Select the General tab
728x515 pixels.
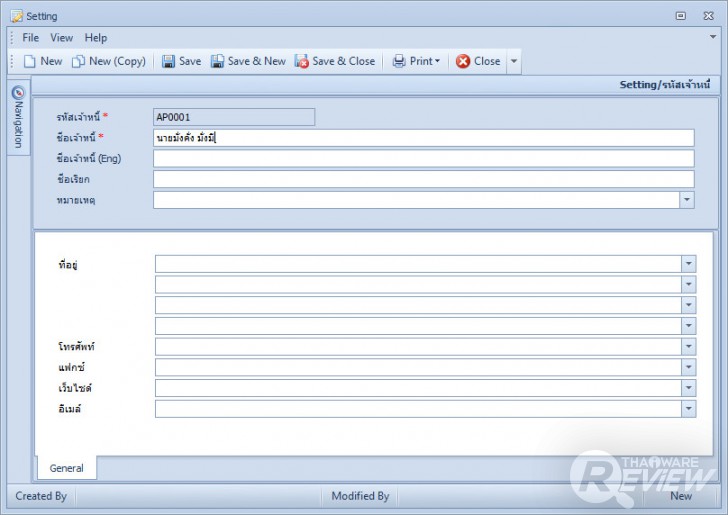(x=66, y=468)
